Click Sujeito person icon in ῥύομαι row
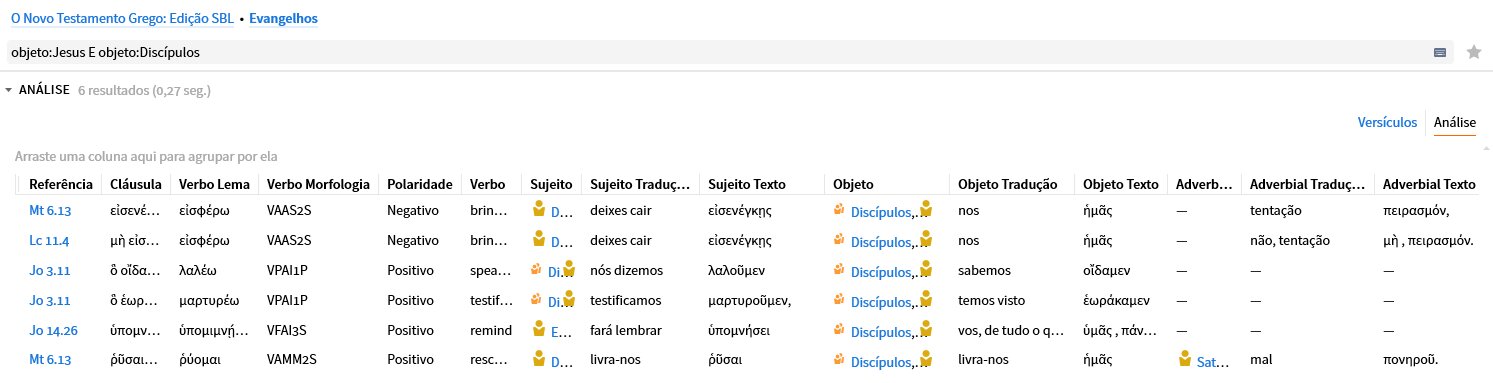The image size is (1493, 383). (539, 360)
